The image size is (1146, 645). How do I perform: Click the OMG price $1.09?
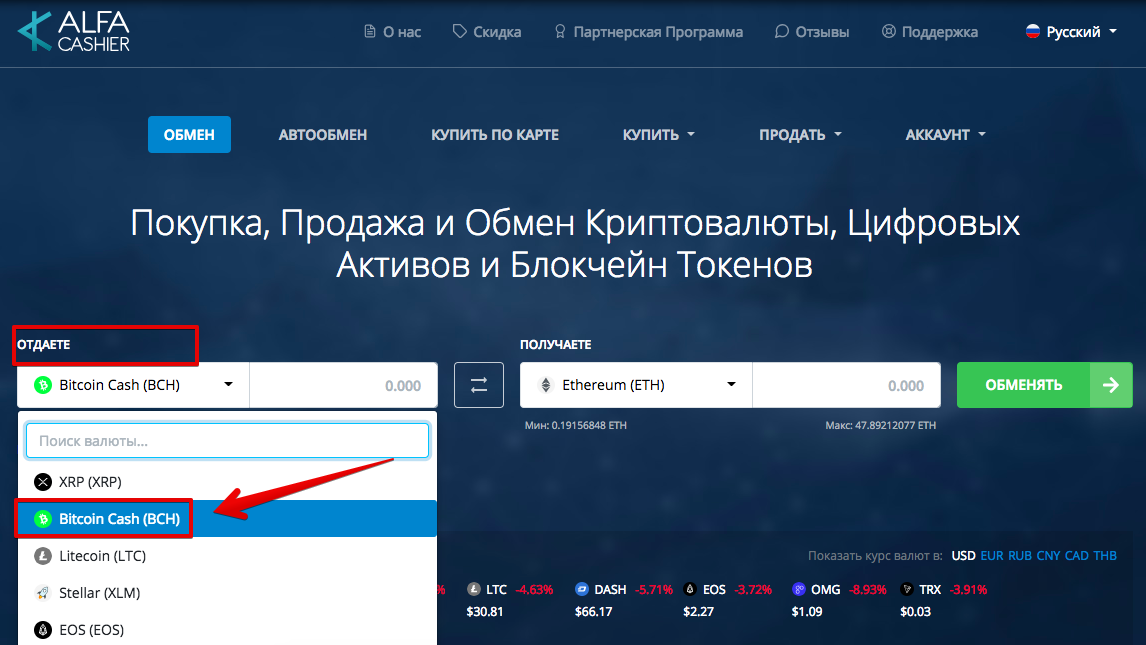tap(807, 611)
